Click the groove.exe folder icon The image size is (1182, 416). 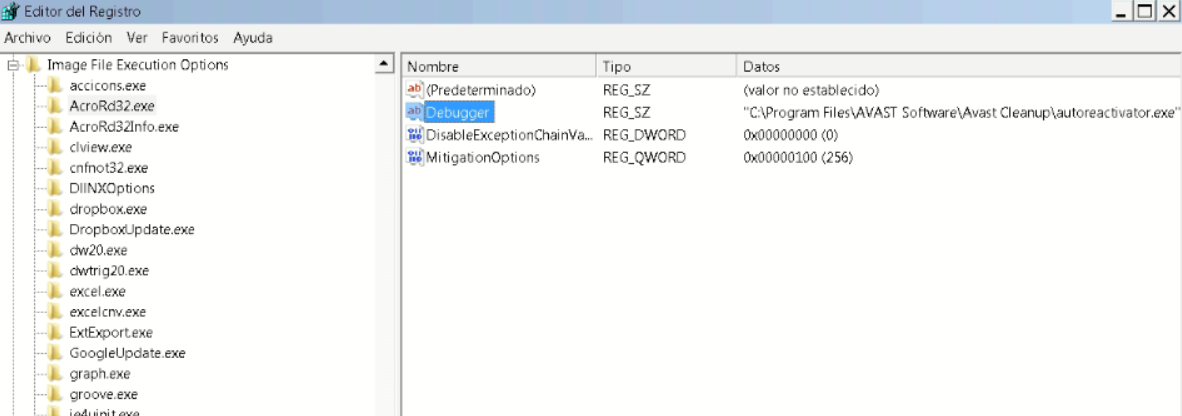coord(55,394)
